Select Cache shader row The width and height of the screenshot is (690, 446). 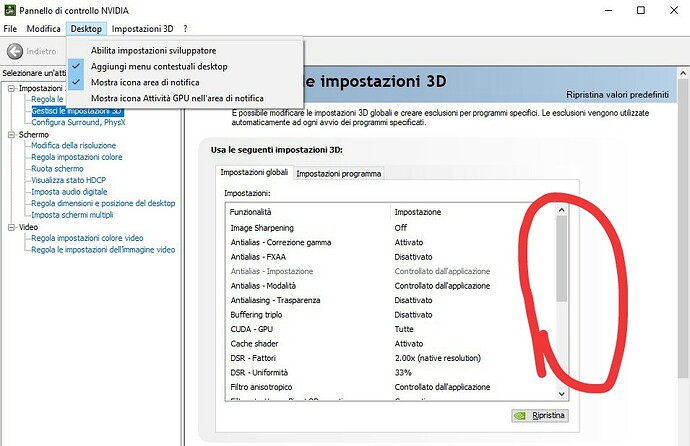[390, 344]
